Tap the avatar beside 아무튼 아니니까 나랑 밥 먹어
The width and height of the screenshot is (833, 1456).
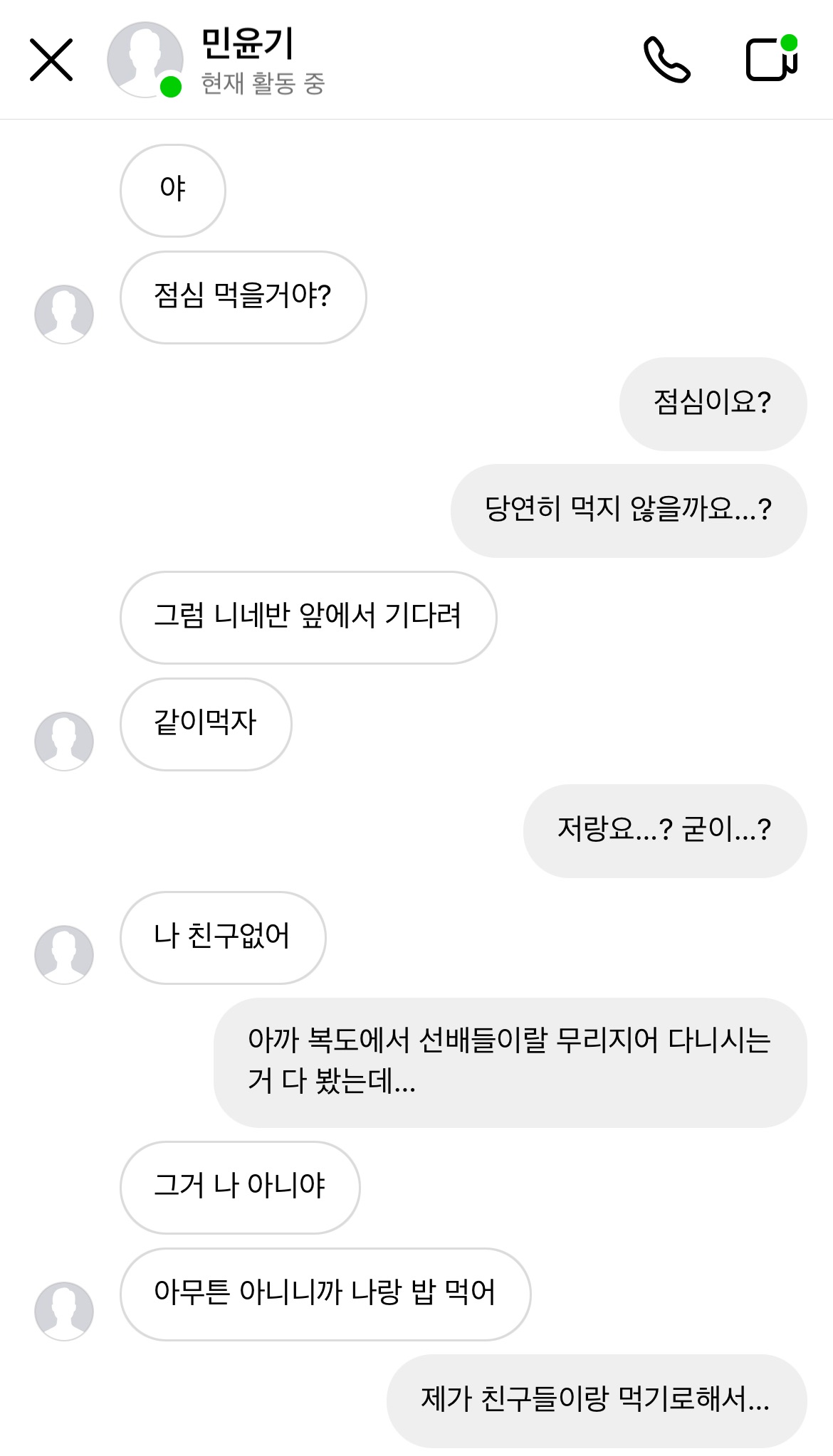(x=64, y=1311)
